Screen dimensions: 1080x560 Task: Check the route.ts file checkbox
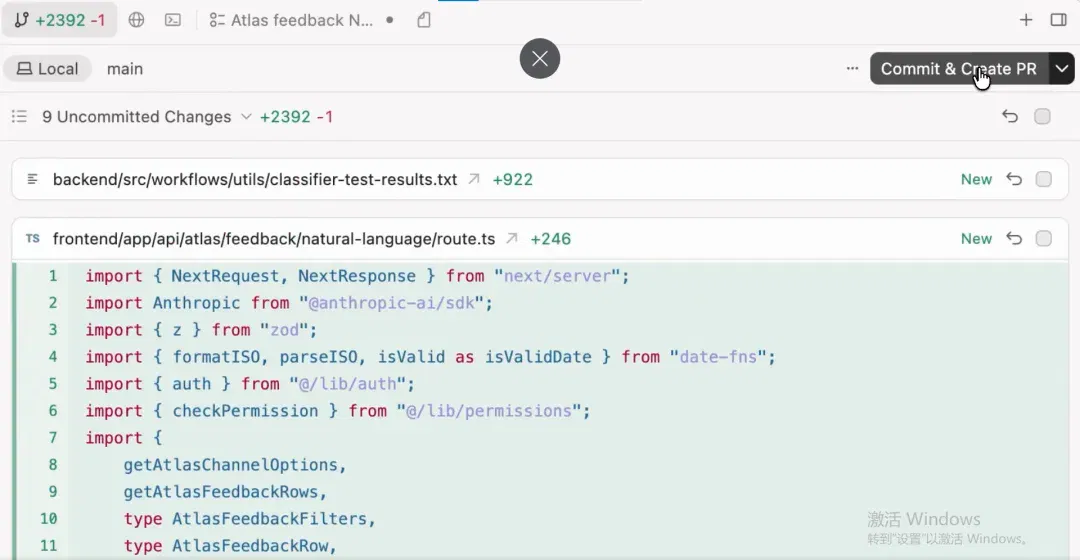pyautogui.click(x=1043, y=238)
